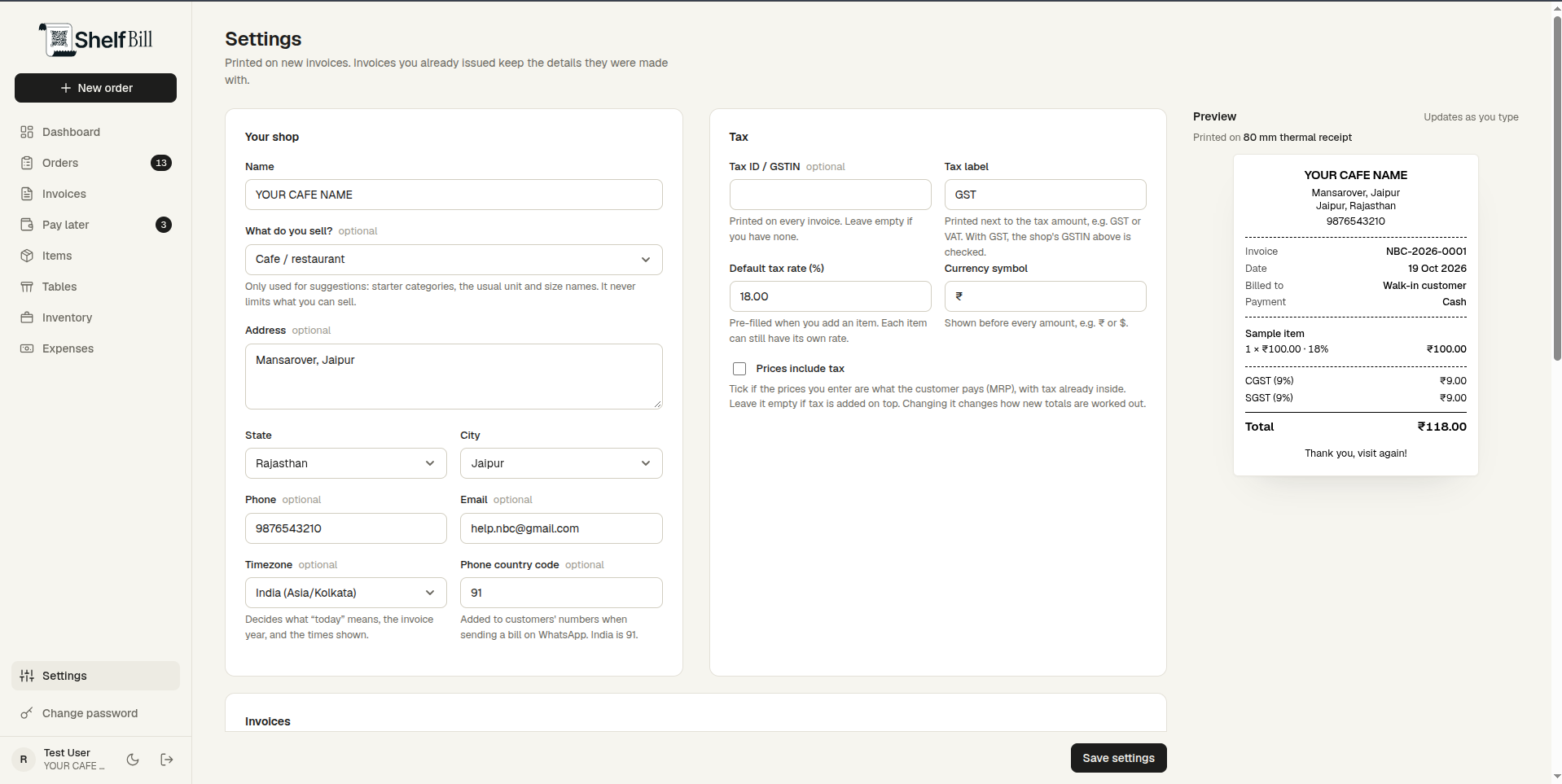
Task: Open Invoices from the sidebar
Action: coord(96,194)
